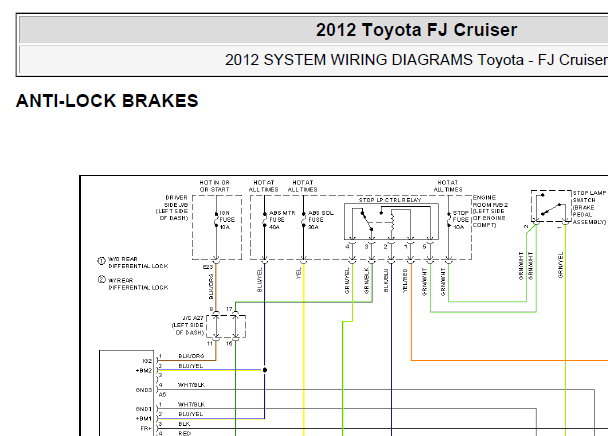Image resolution: width=608 pixels, height=436 pixels.
Task: Select the 'STOP LP CTRL RELAY' label
Action: tap(390, 200)
